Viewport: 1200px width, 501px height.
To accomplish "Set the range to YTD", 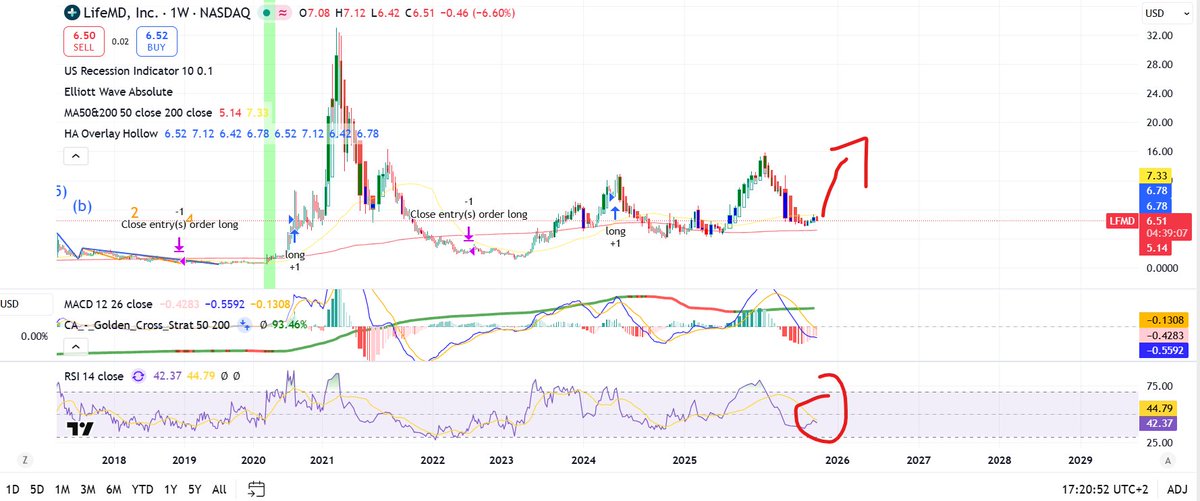I will pyautogui.click(x=144, y=489).
